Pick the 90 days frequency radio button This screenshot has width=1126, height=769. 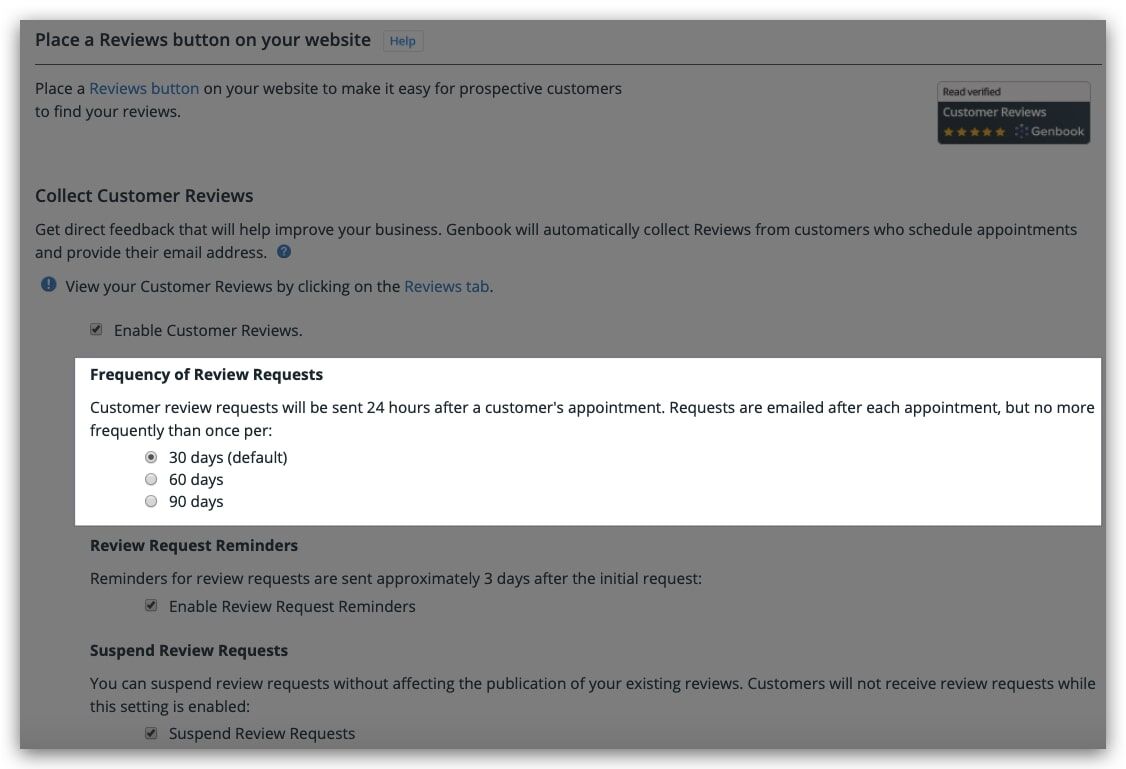pos(151,502)
